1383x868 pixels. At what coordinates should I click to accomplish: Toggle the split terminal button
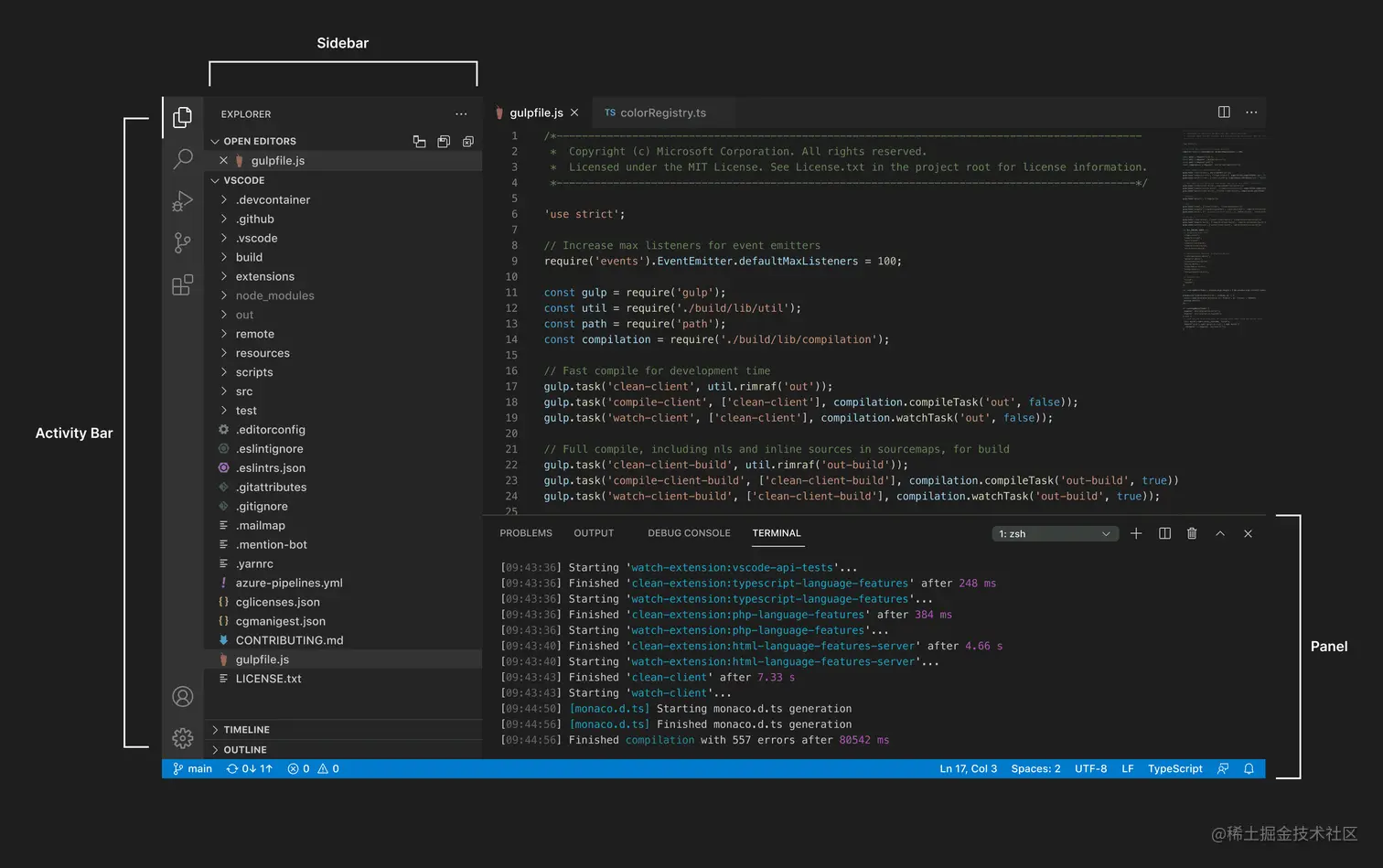click(x=1164, y=533)
